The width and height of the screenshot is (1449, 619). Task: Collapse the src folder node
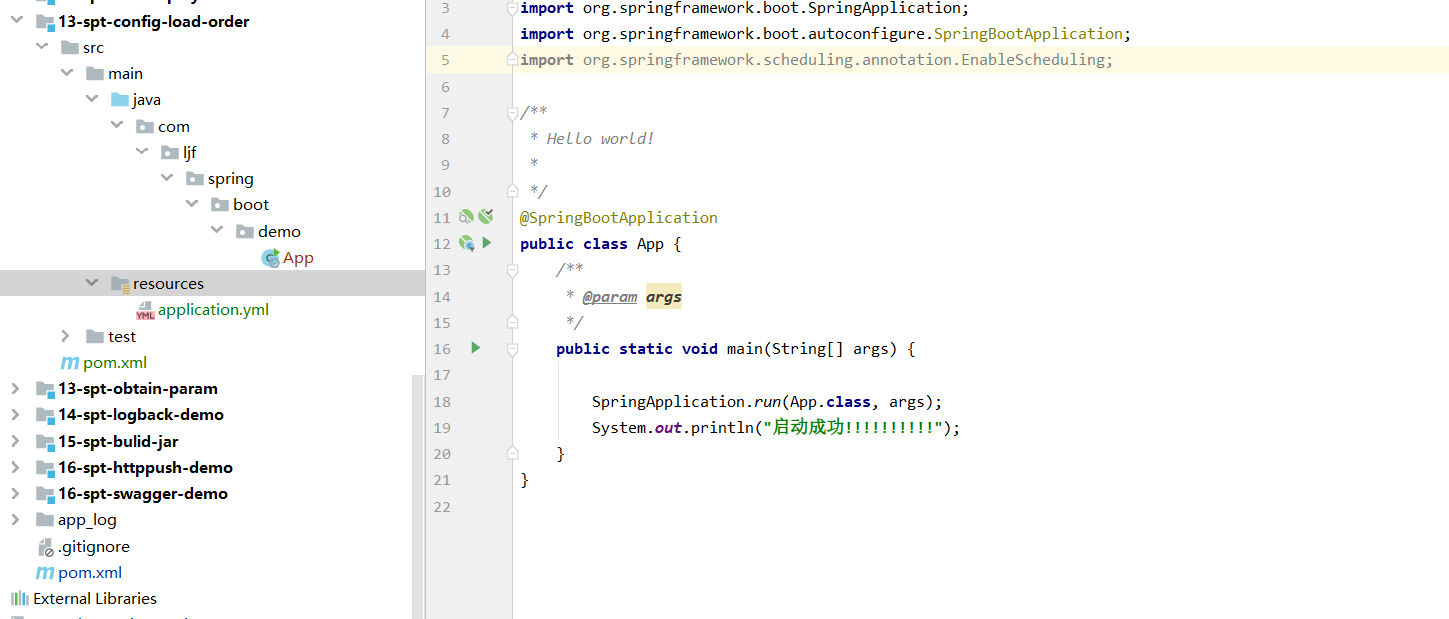click(x=42, y=47)
